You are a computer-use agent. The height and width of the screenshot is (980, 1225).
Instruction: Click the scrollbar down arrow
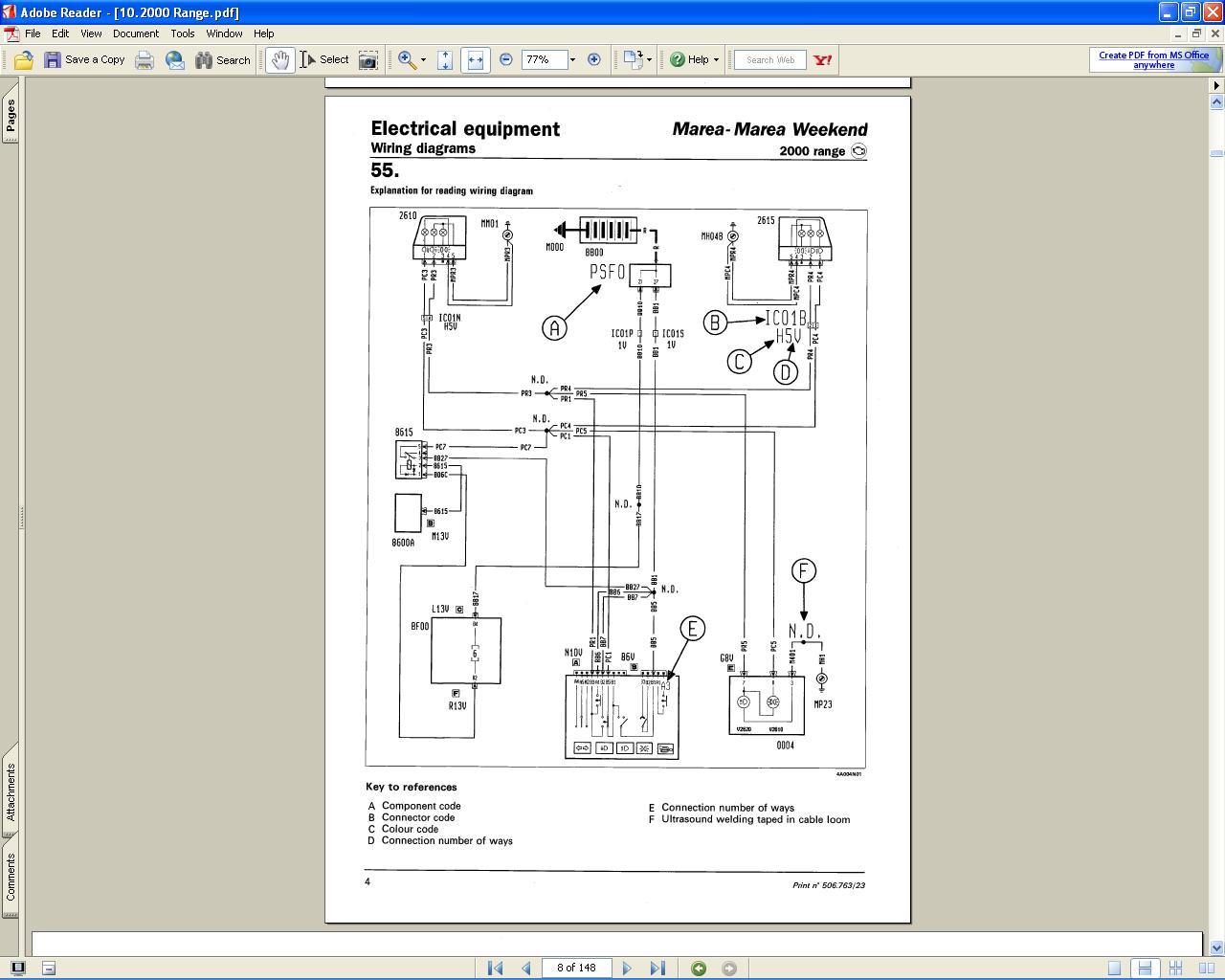(x=1216, y=948)
